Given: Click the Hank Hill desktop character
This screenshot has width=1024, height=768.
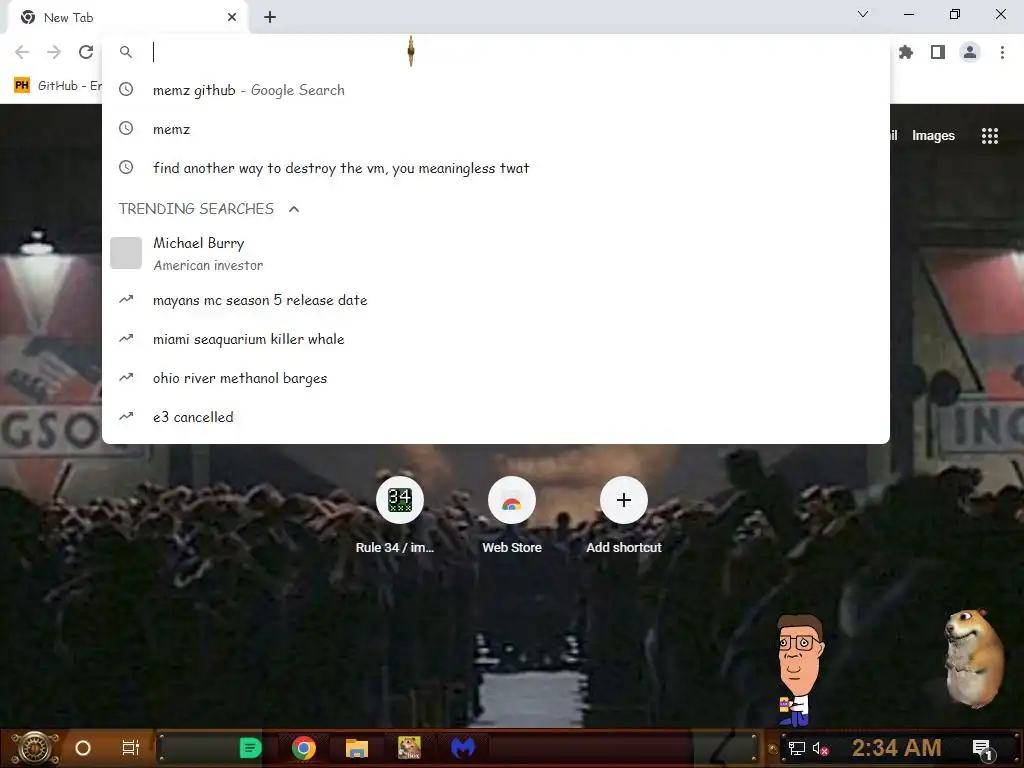Looking at the screenshot, I should point(799,671).
